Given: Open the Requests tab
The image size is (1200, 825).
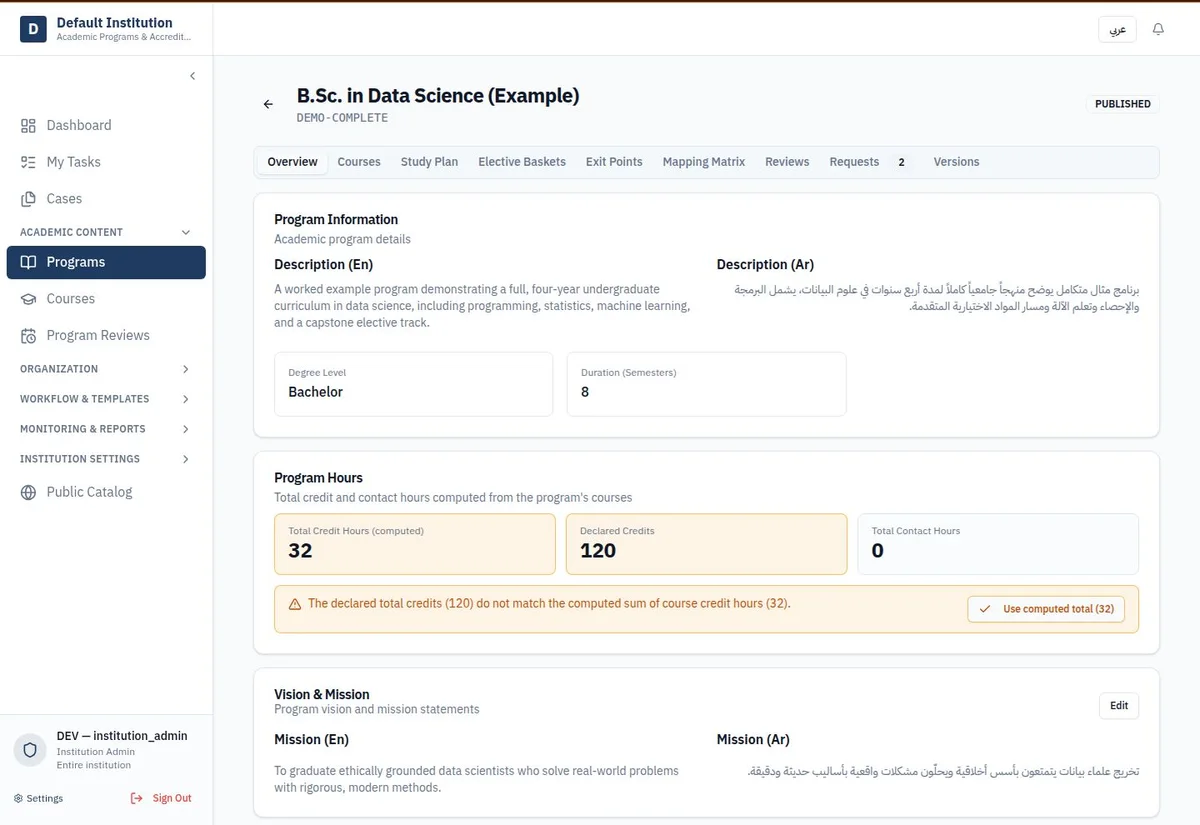Looking at the screenshot, I should coord(869,162).
